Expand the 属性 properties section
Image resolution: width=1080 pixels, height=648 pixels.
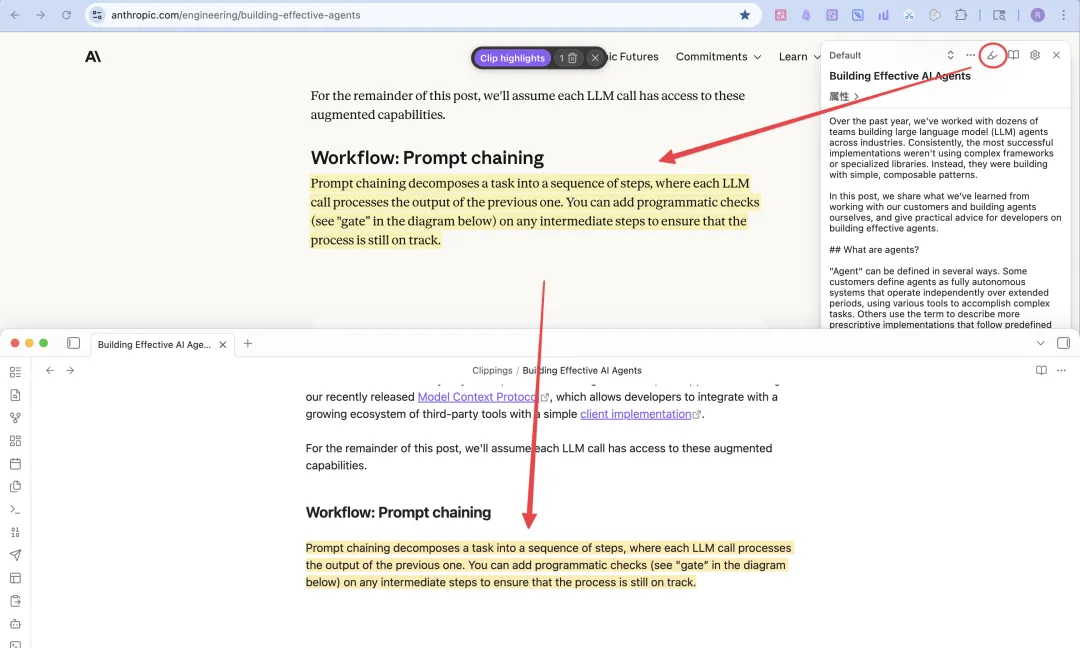click(x=844, y=97)
